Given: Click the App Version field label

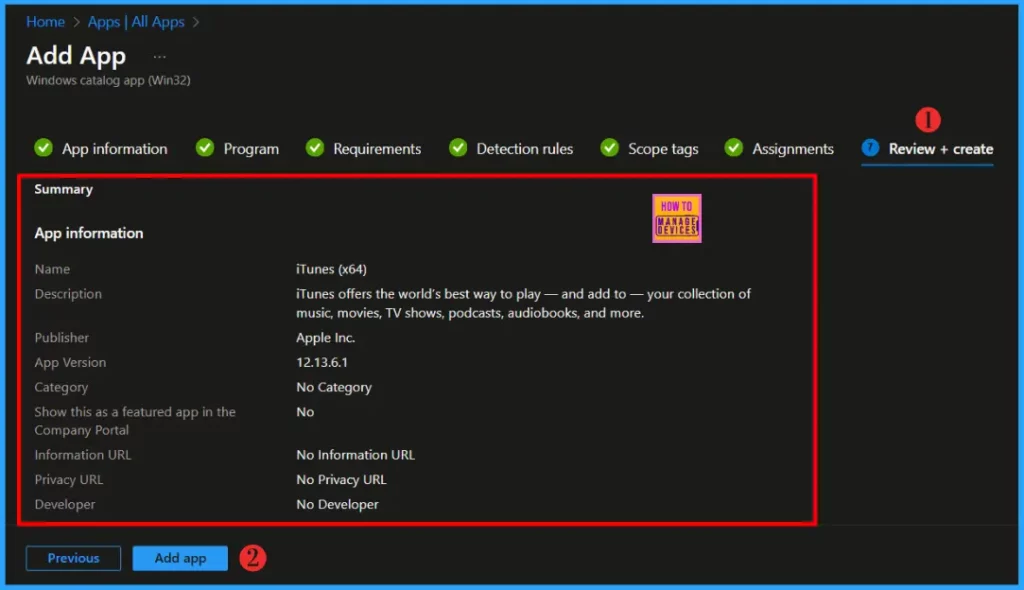Looking at the screenshot, I should coord(70,363).
